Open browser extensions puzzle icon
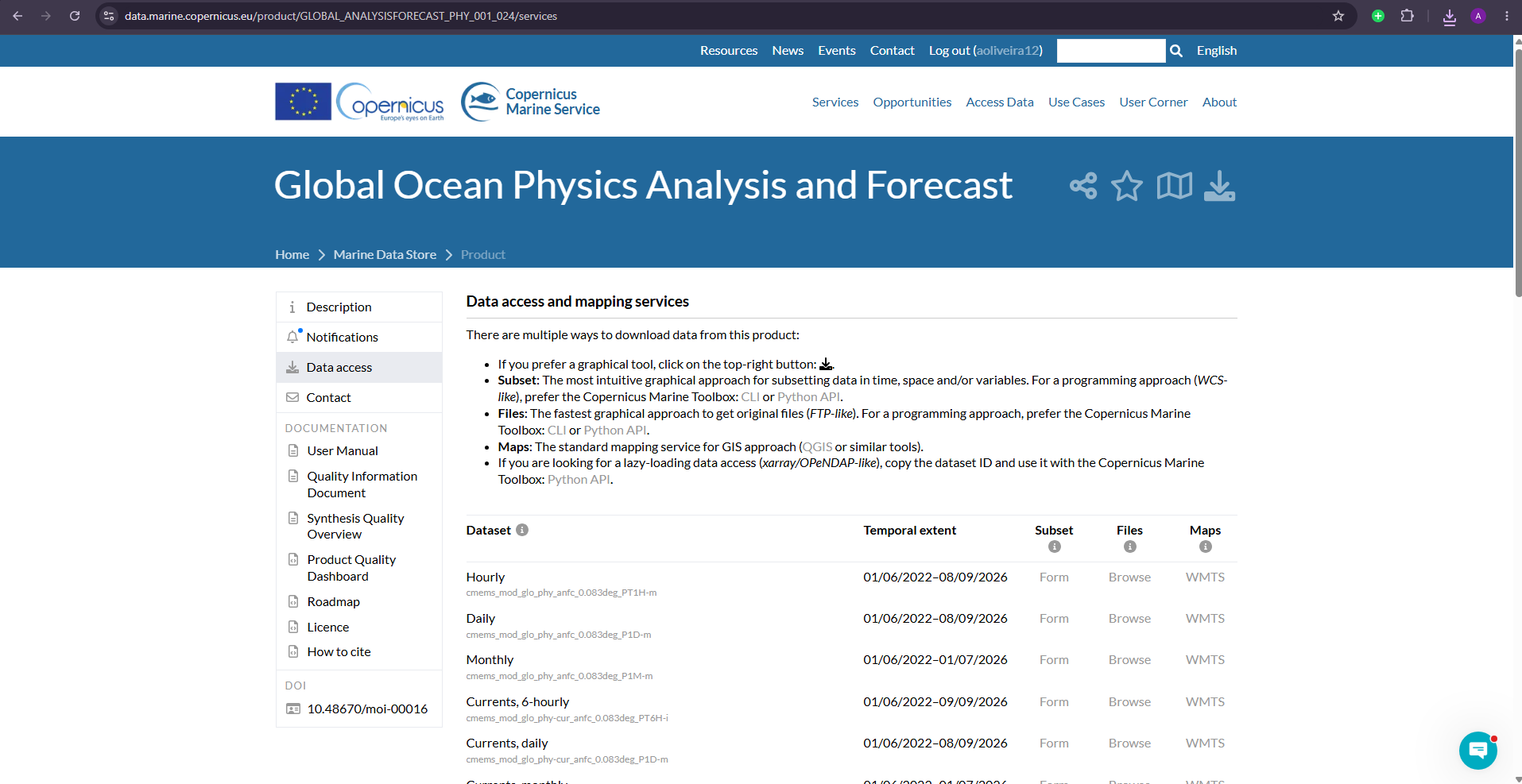 tap(1408, 16)
